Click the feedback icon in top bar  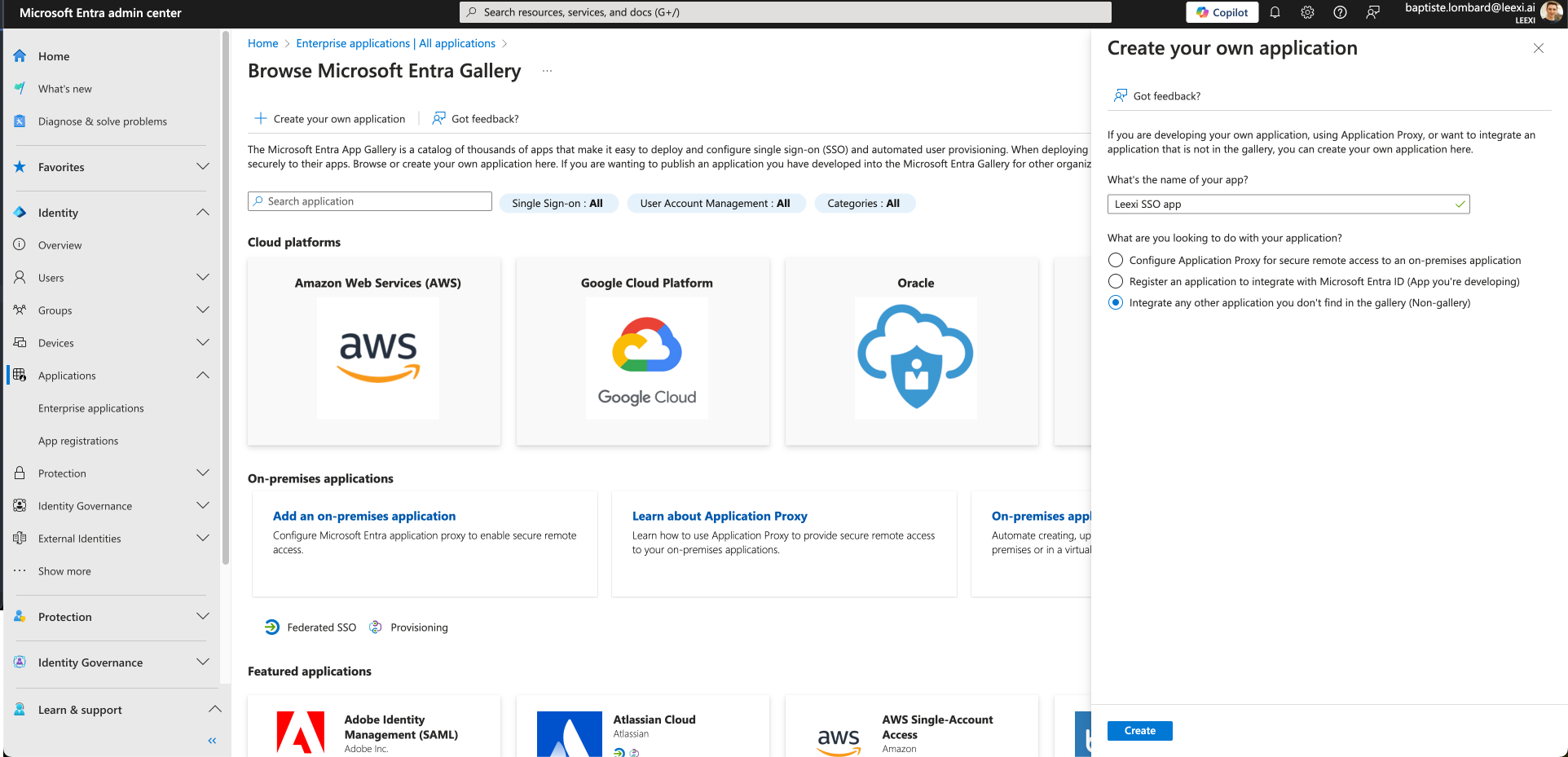click(x=1373, y=12)
